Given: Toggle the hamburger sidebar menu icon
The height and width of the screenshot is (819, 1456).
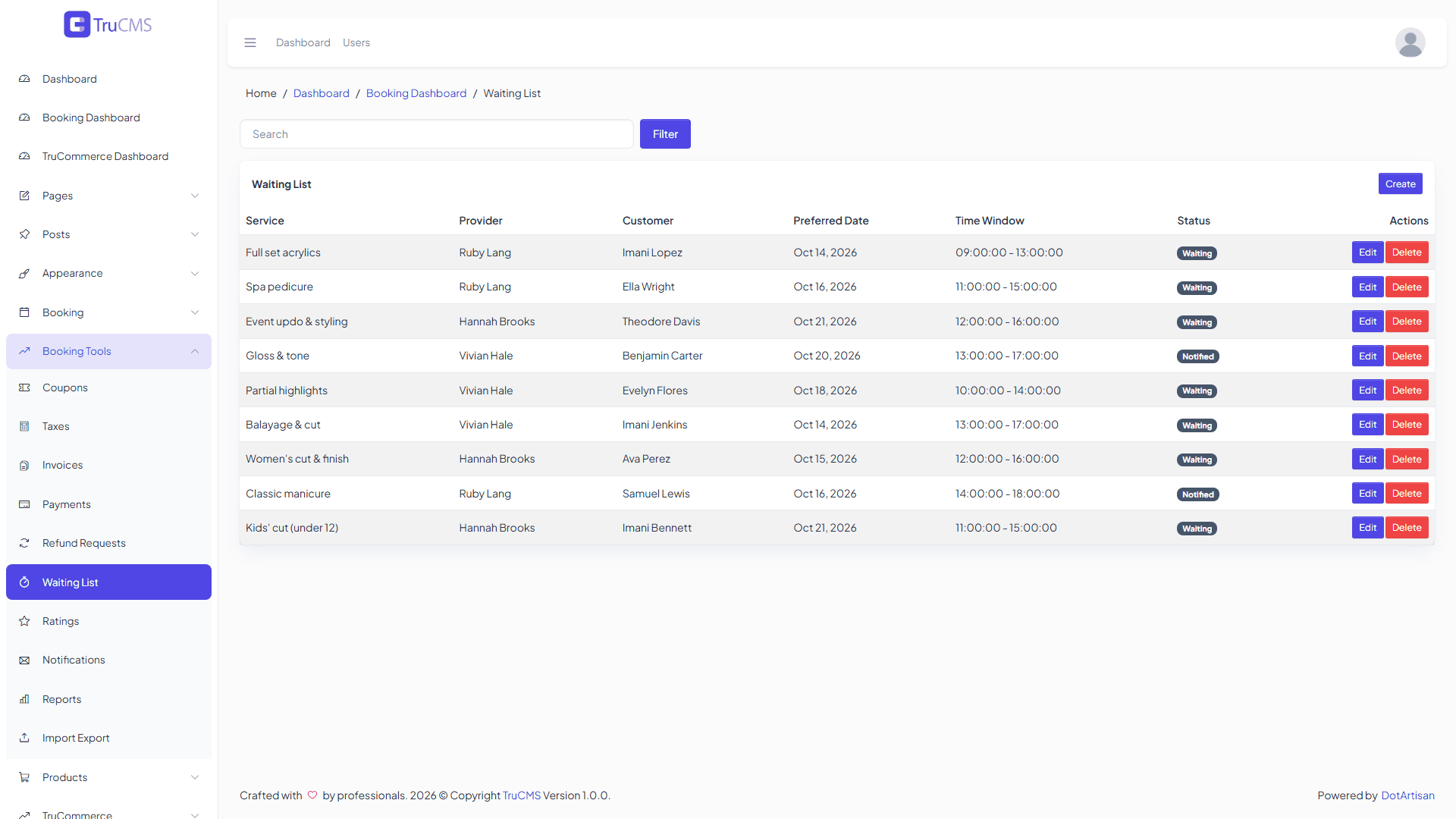Looking at the screenshot, I should pos(250,42).
